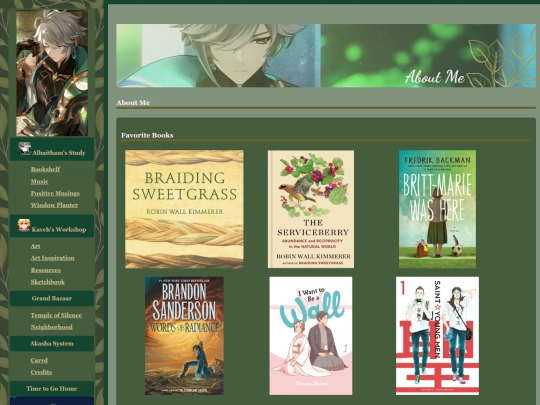Go to the Art Inspiration page
Image resolution: width=540 pixels, height=405 pixels.
coord(52,258)
